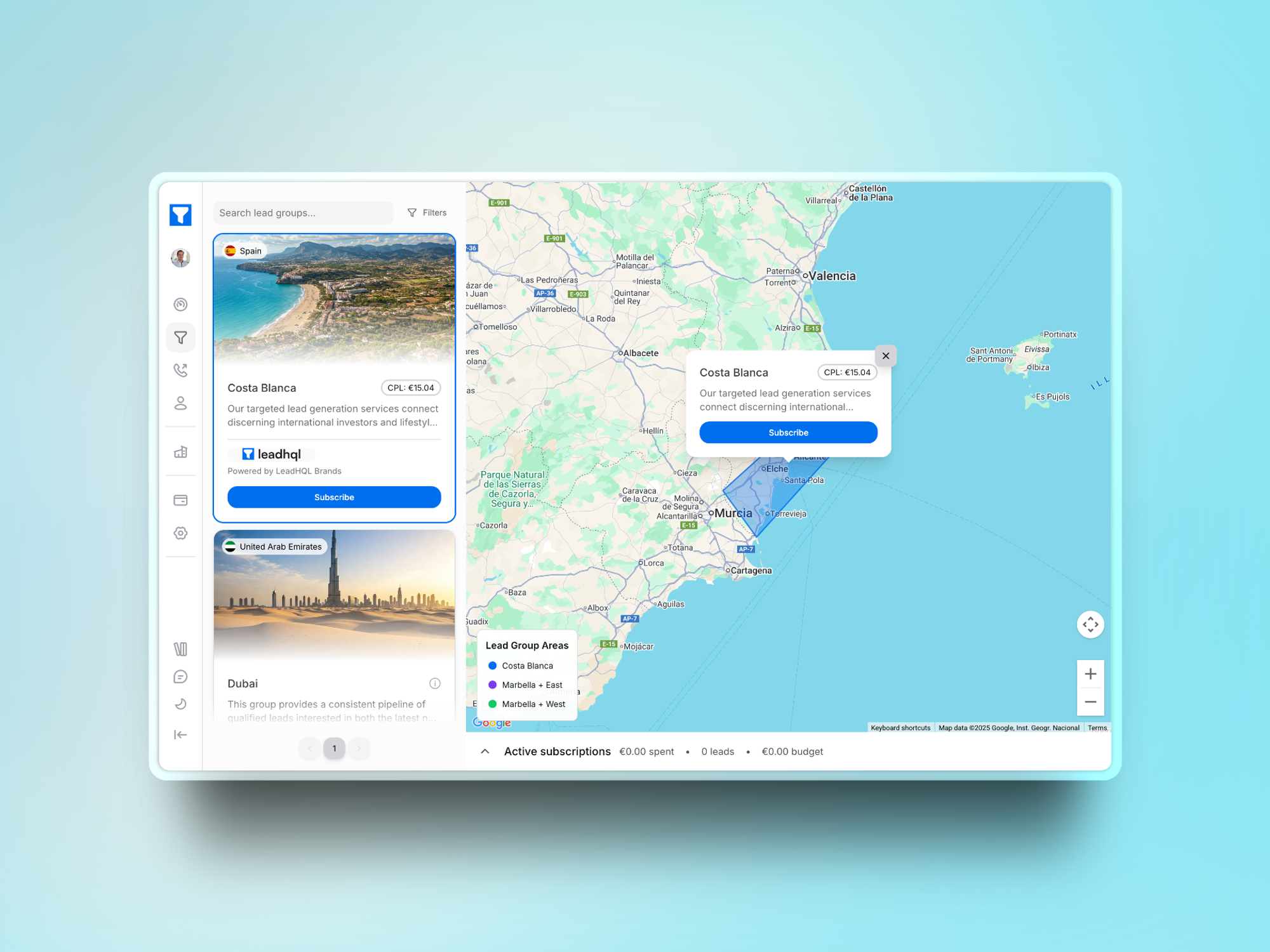Click Powered by LeadHQL Brands text
The image size is (1270, 952).
(x=284, y=471)
